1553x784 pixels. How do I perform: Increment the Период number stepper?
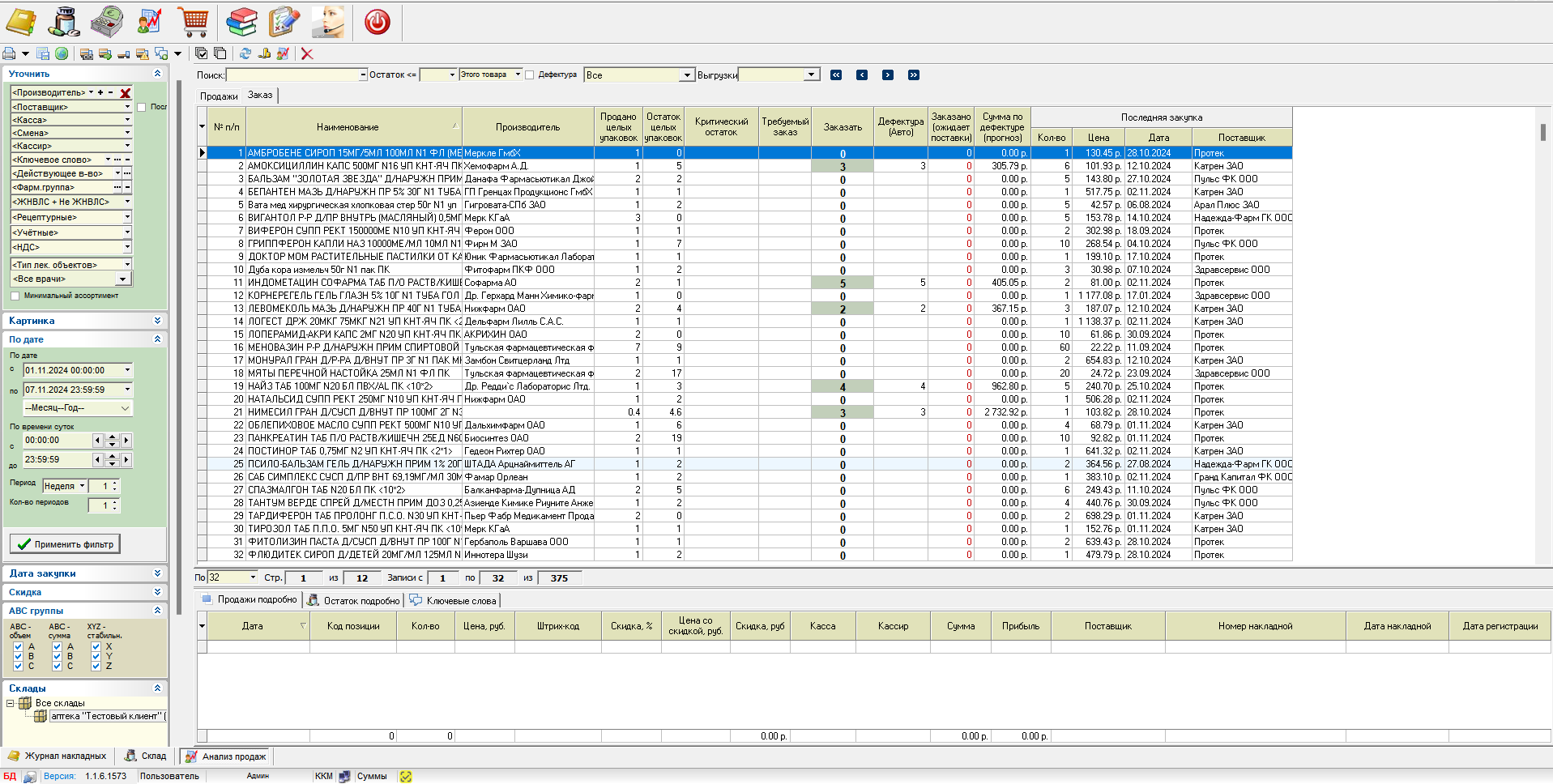tap(114, 483)
